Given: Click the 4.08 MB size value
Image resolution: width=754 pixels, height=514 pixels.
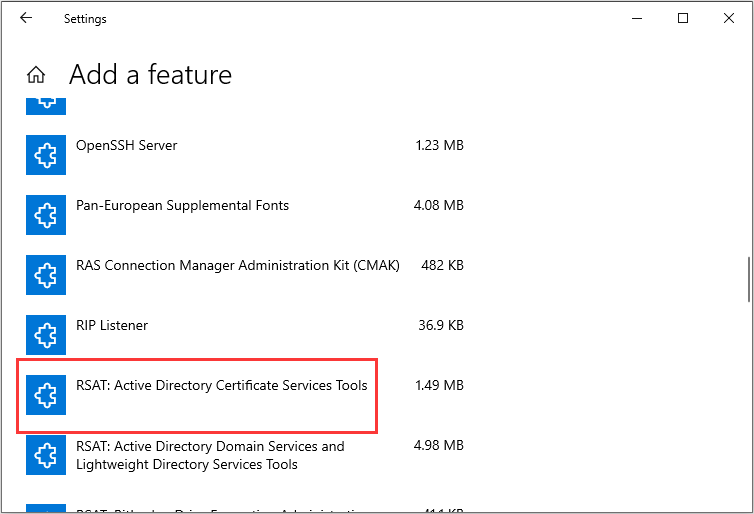Looking at the screenshot, I should click(x=439, y=205).
